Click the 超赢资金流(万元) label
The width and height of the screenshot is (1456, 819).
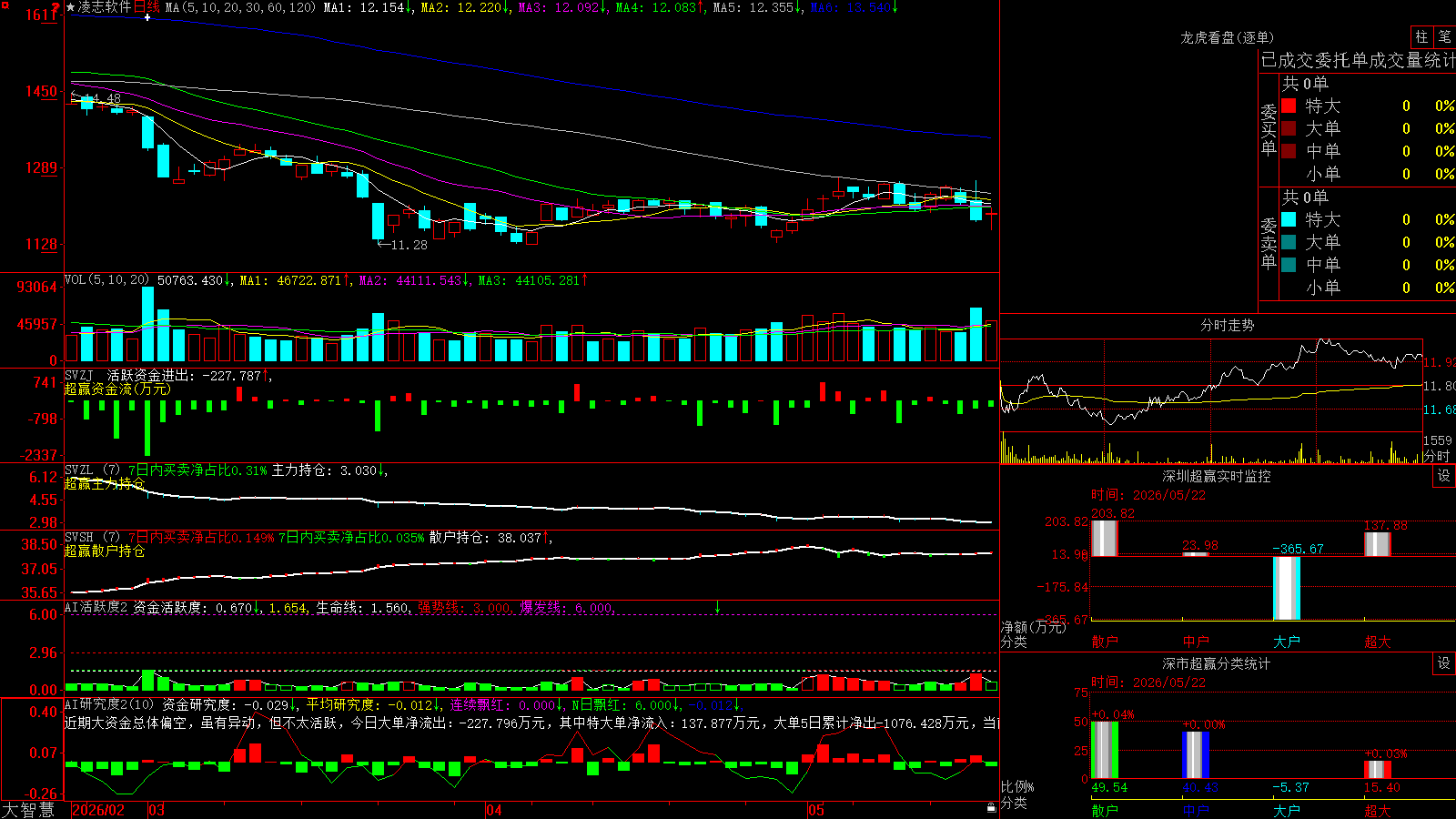[x=117, y=389]
